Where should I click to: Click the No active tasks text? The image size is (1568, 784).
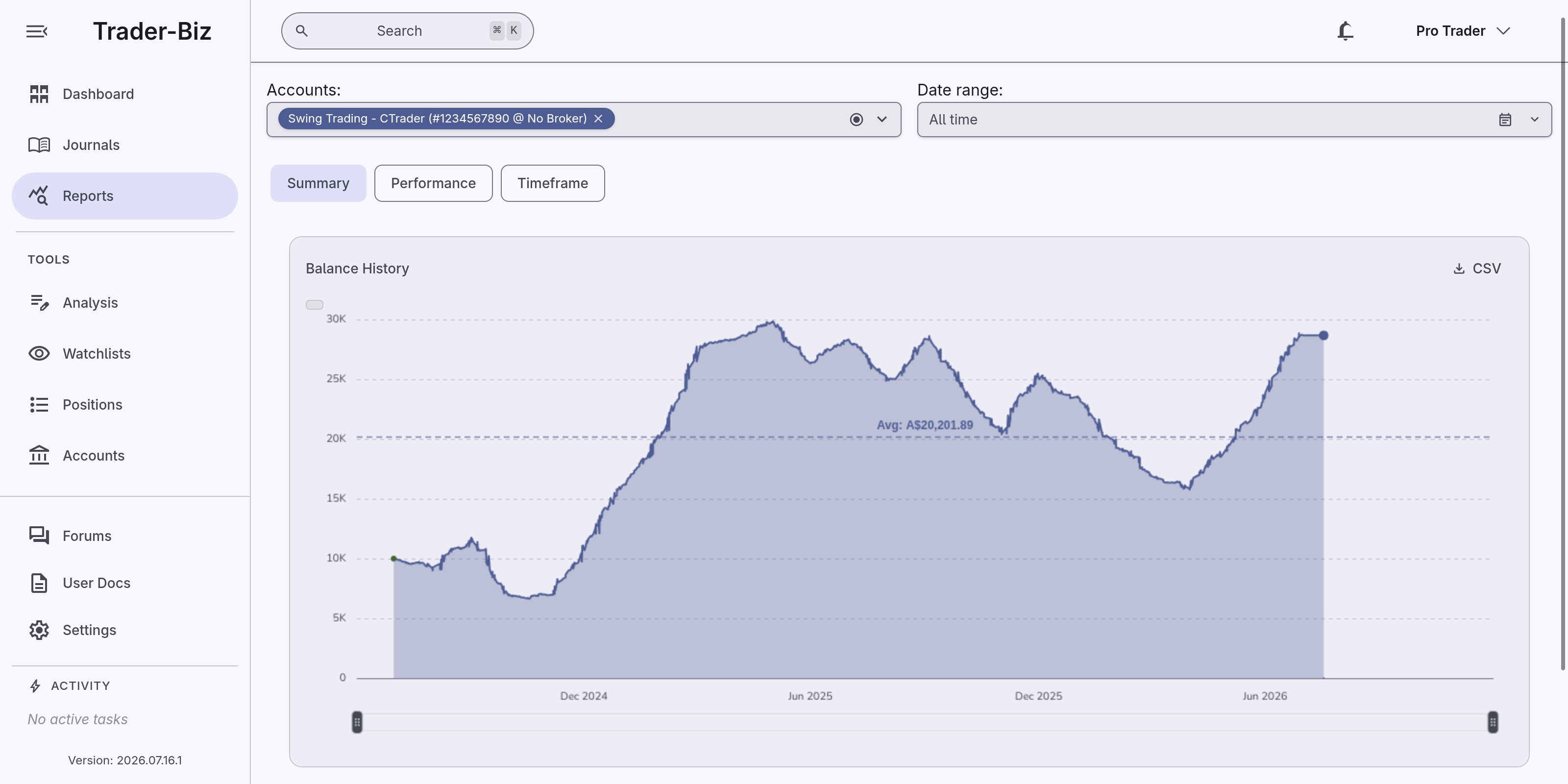tap(78, 719)
